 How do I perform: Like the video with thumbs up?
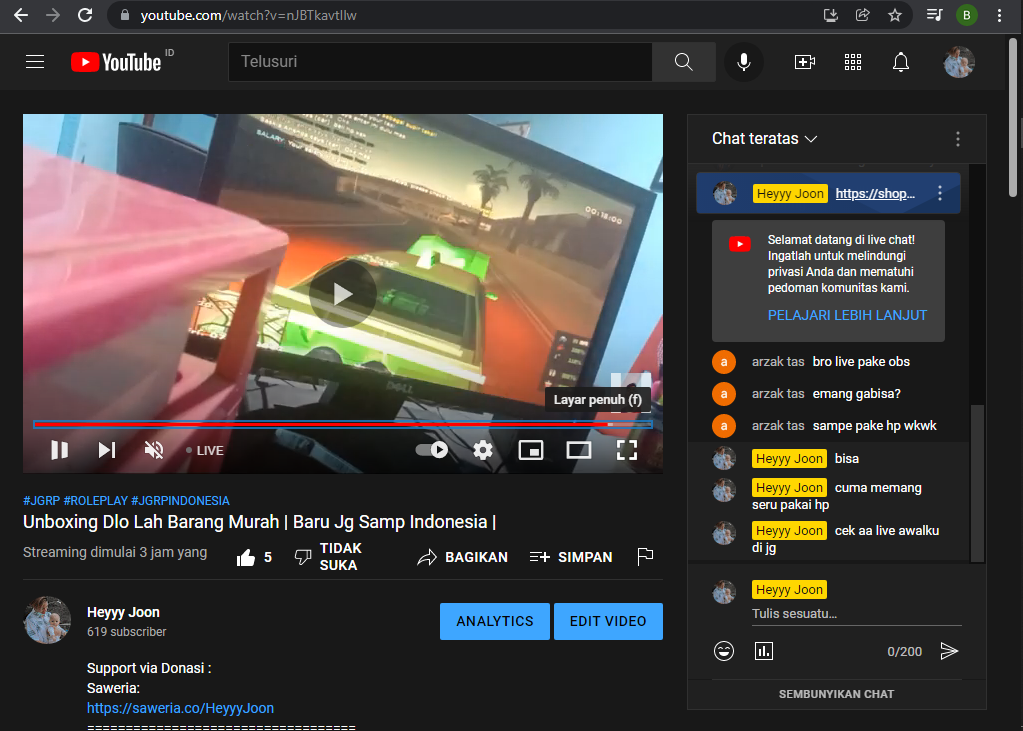[x=254, y=557]
